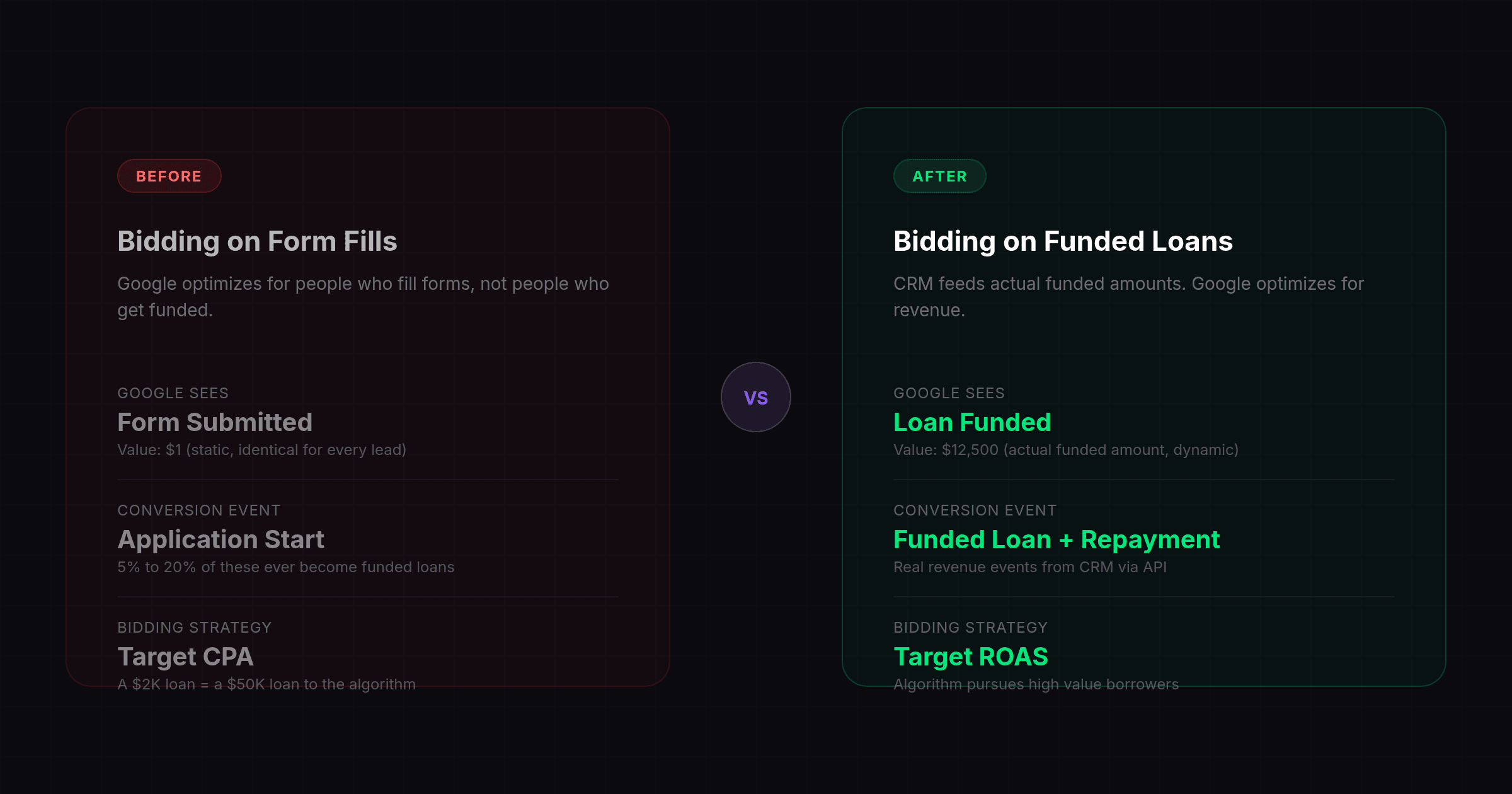1512x794 pixels.
Task: Click "Google optimizes for people who fill forms" description
Action: click(x=363, y=284)
